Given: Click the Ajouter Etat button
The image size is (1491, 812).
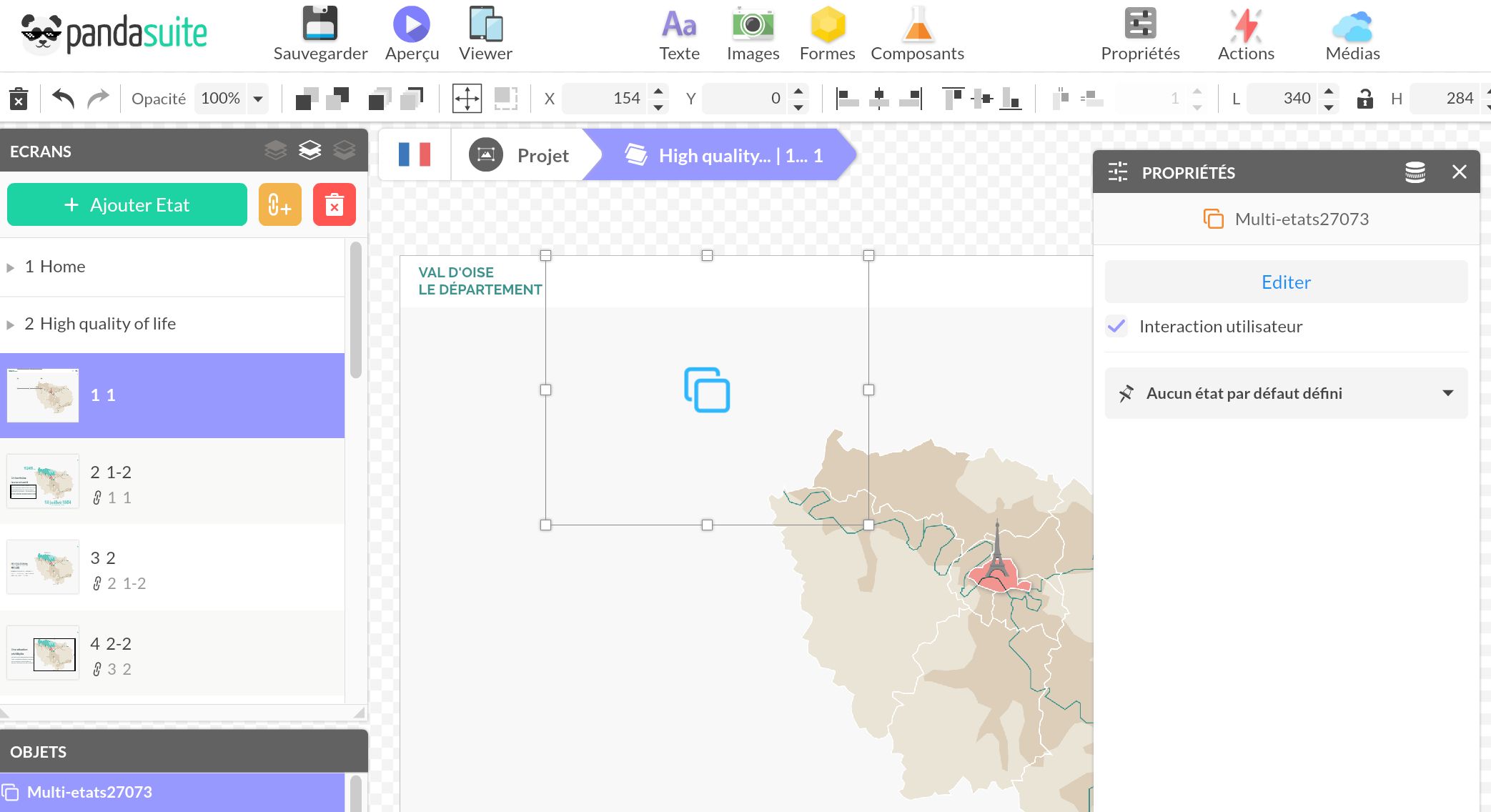Looking at the screenshot, I should click(127, 205).
